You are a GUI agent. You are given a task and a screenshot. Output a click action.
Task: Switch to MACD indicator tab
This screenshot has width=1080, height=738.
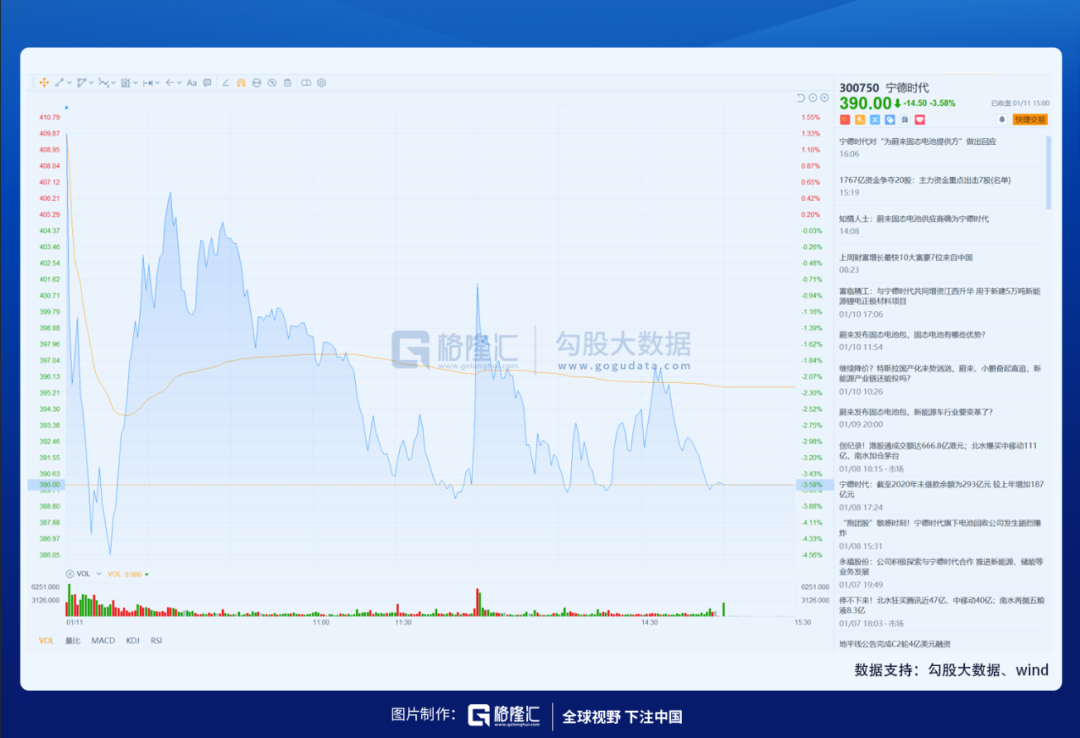pos(103,641)
